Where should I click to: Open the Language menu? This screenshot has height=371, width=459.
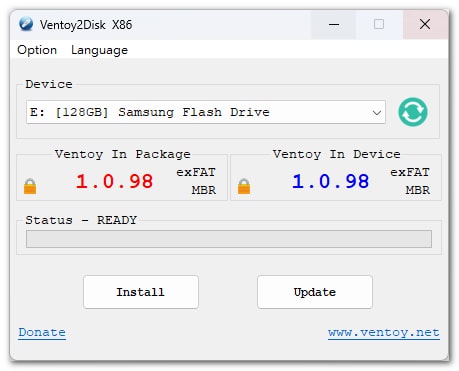pyautogui.click(x=99, y=50)
